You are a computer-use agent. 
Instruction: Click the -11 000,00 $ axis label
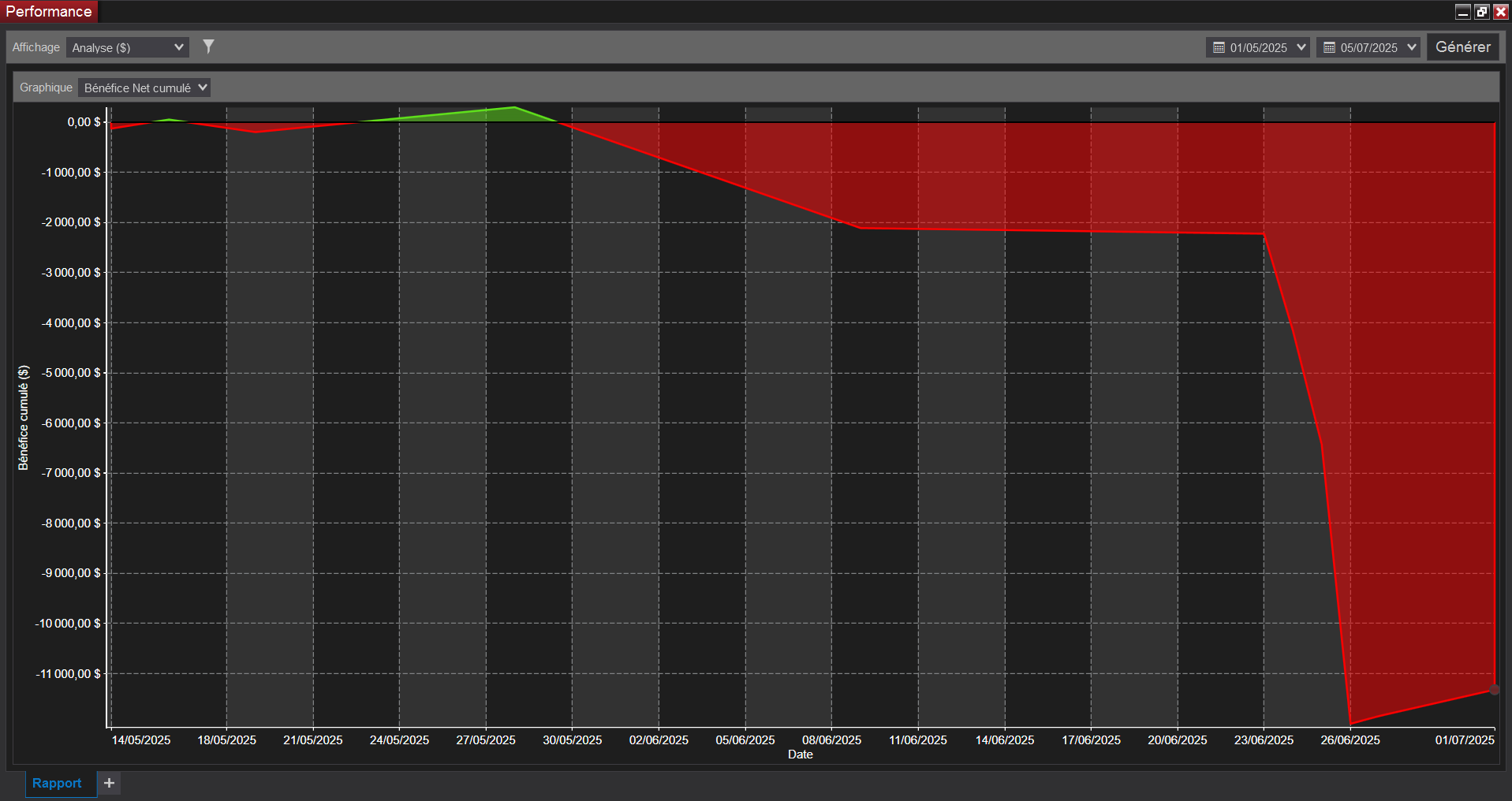pos(68,674)
